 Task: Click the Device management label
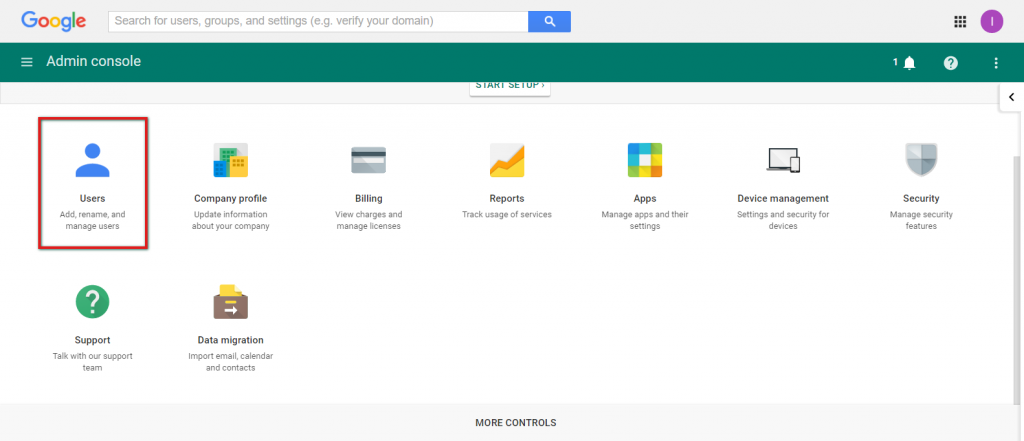coord(783,199)
